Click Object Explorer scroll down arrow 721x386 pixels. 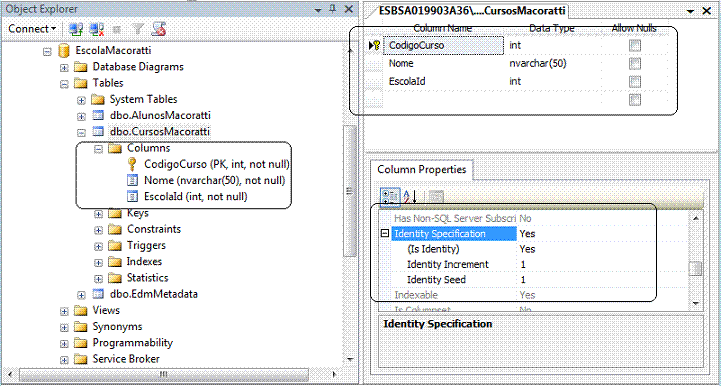pos(350,359)
